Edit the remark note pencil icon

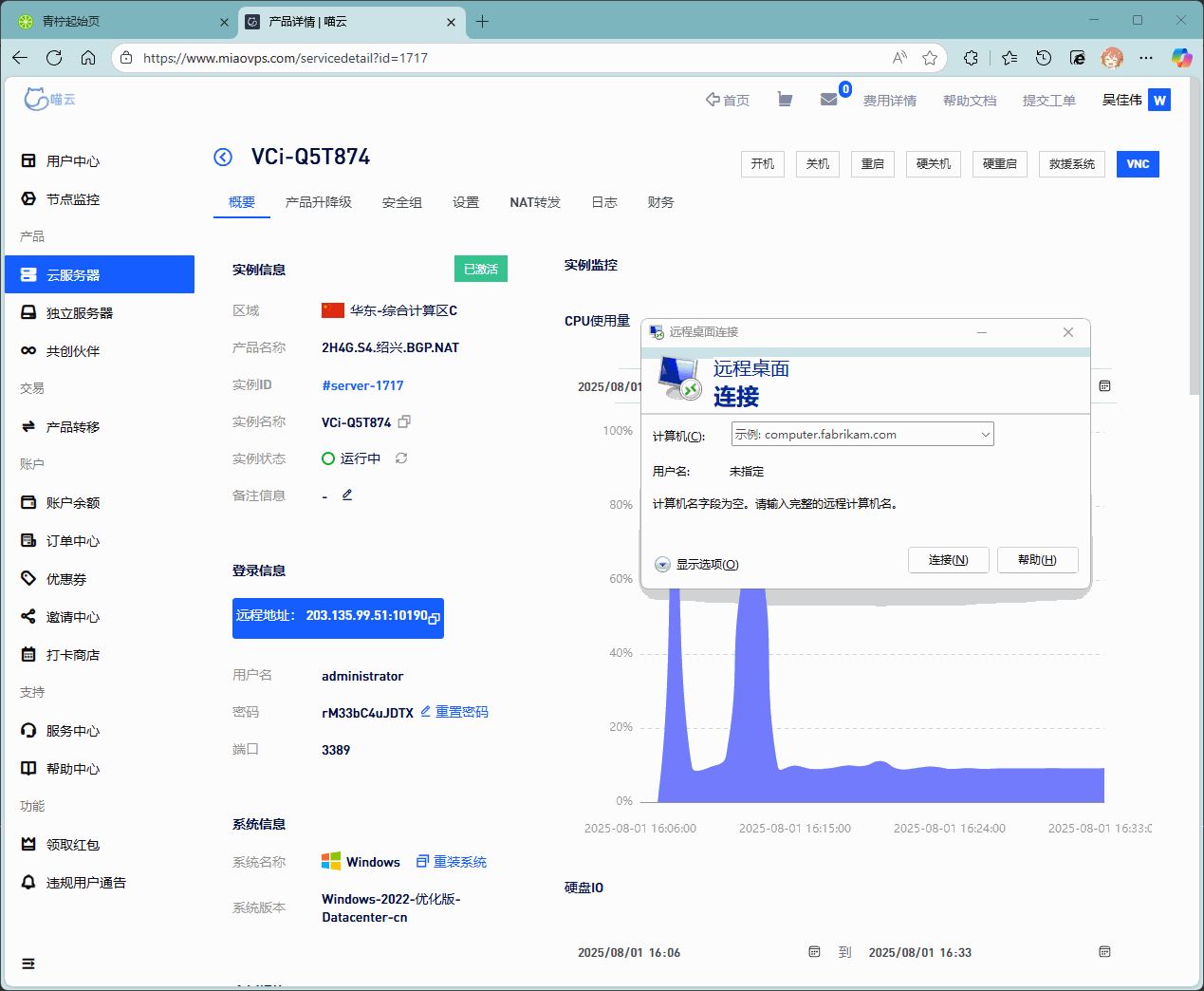click(x=347, y=495)
